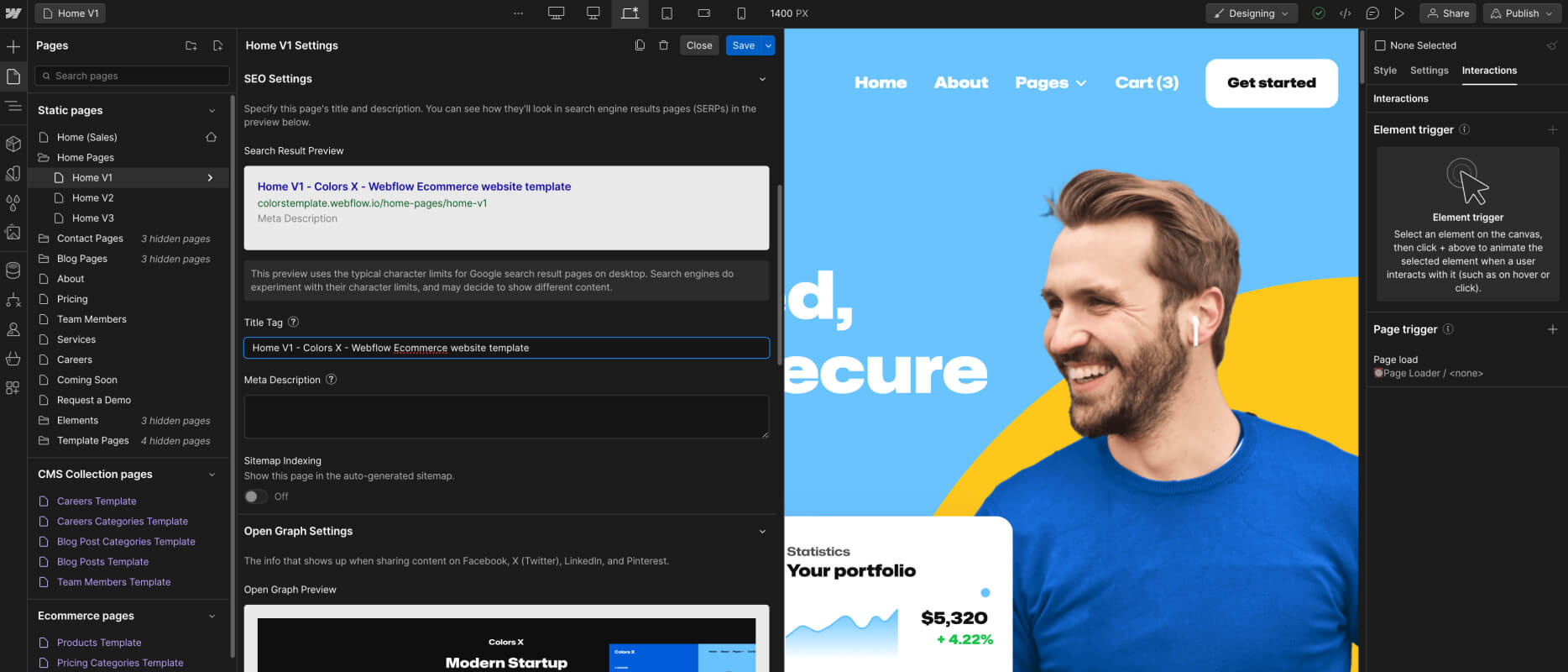This screenshot has width=1568, height=672.
Task: Save the Home V1 settings
Action: 744,45
